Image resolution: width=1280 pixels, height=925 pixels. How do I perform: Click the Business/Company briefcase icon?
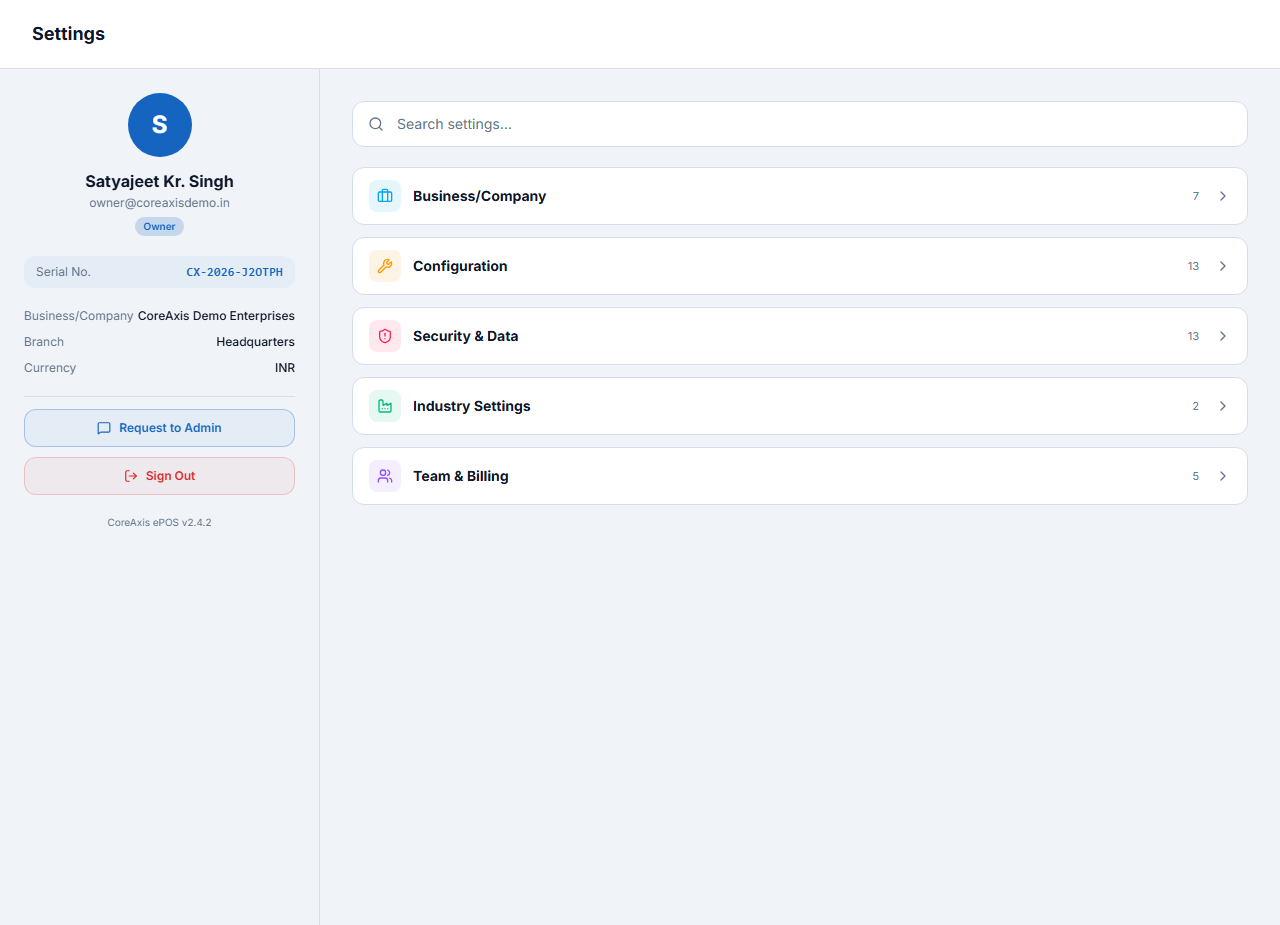pos(385,196)
